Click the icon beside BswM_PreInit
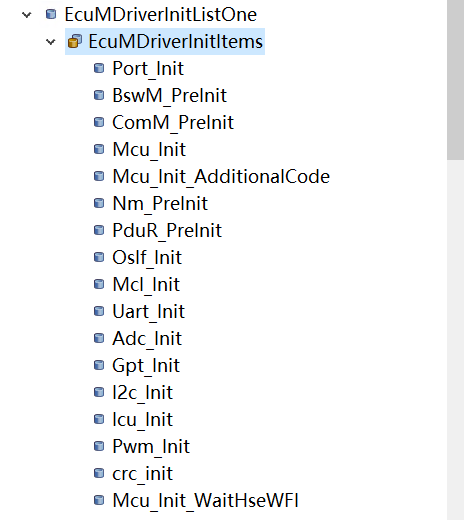 coord(99,95)
